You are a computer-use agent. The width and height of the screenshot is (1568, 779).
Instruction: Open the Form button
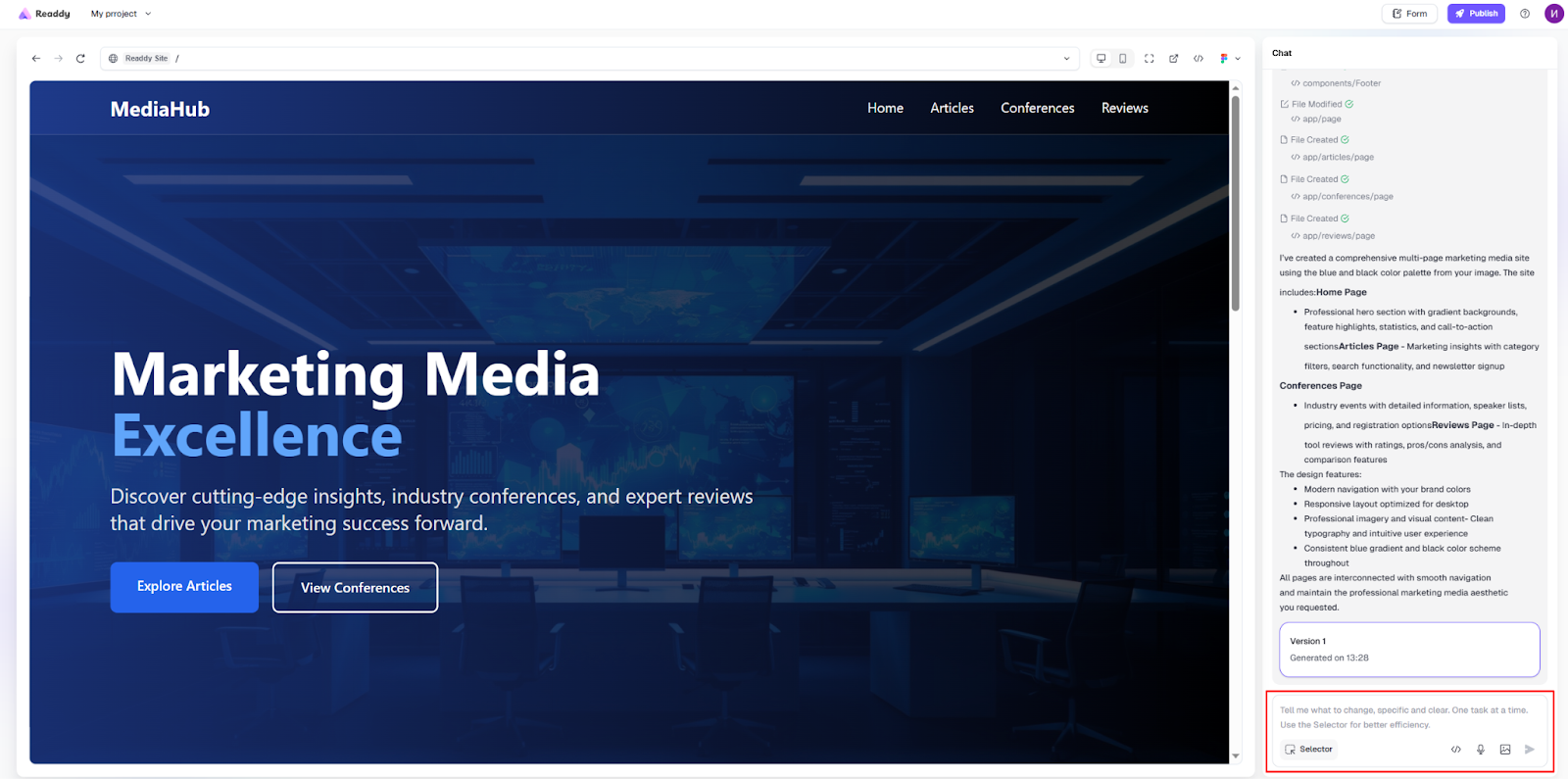coord(1410,14)
